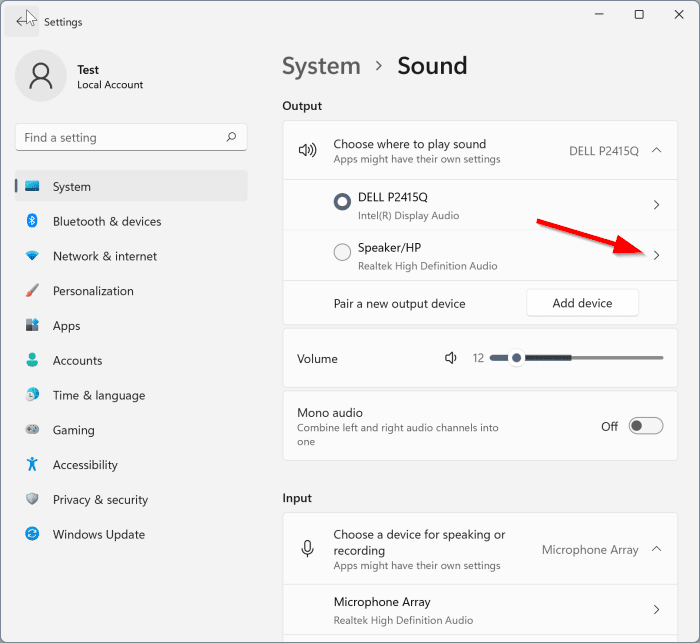Click the Apps icon in sidebar
700x643 pixels.
tap(32, 325)
